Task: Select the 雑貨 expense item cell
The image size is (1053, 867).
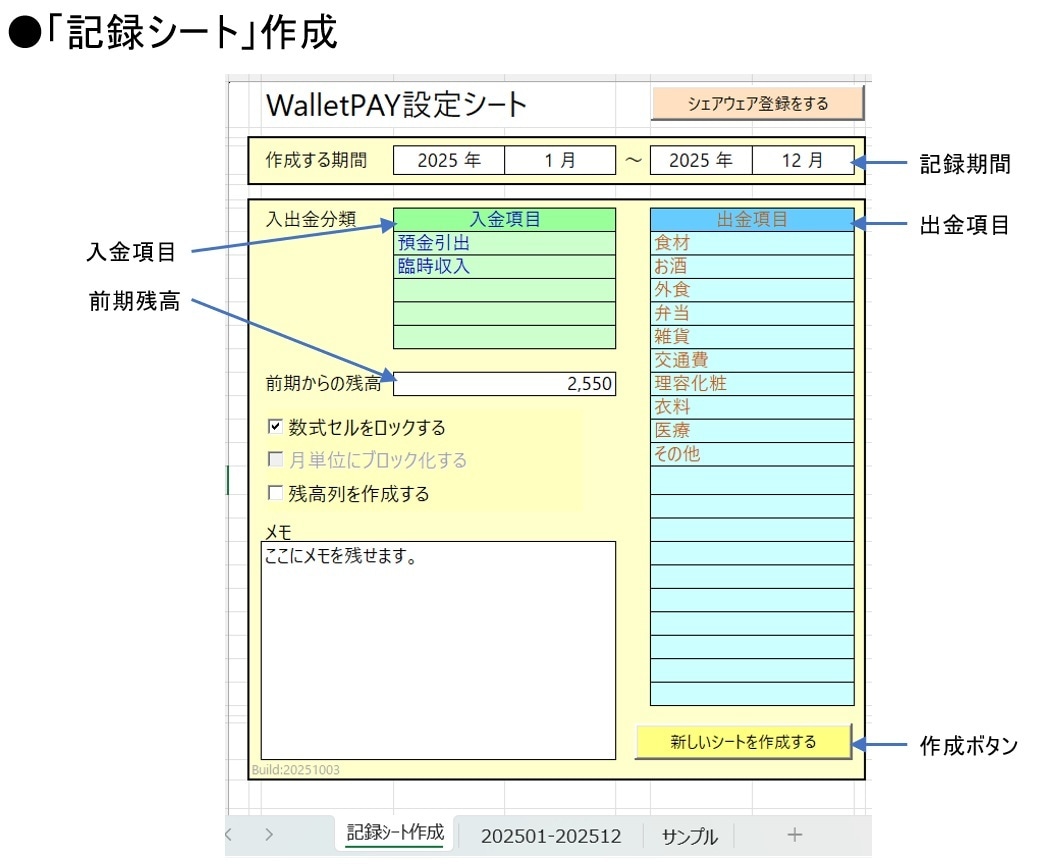Action: tap(752, 336)
